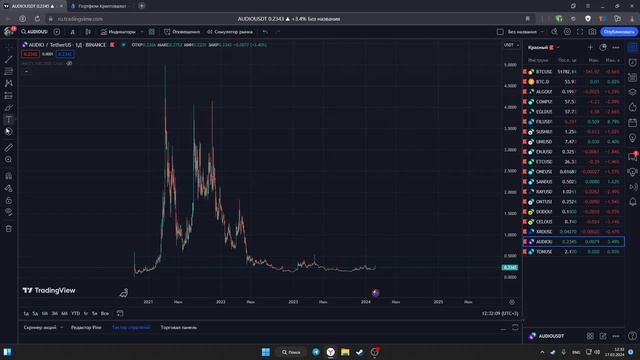Viewport: 640px width, 360px height.
Task: Open the forecasting and measurement tools
Action: 9,96
